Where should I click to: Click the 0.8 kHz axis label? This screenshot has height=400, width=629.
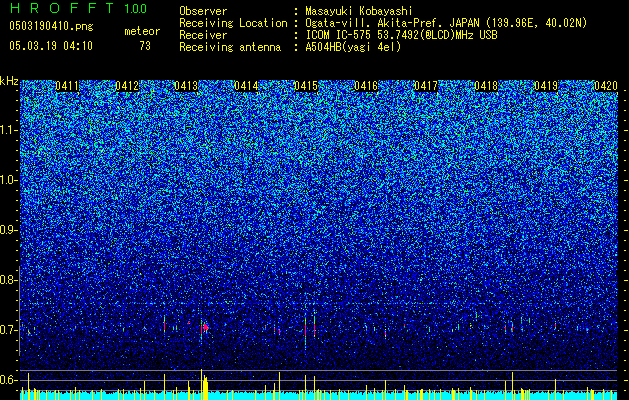click(x=9, y=280)
